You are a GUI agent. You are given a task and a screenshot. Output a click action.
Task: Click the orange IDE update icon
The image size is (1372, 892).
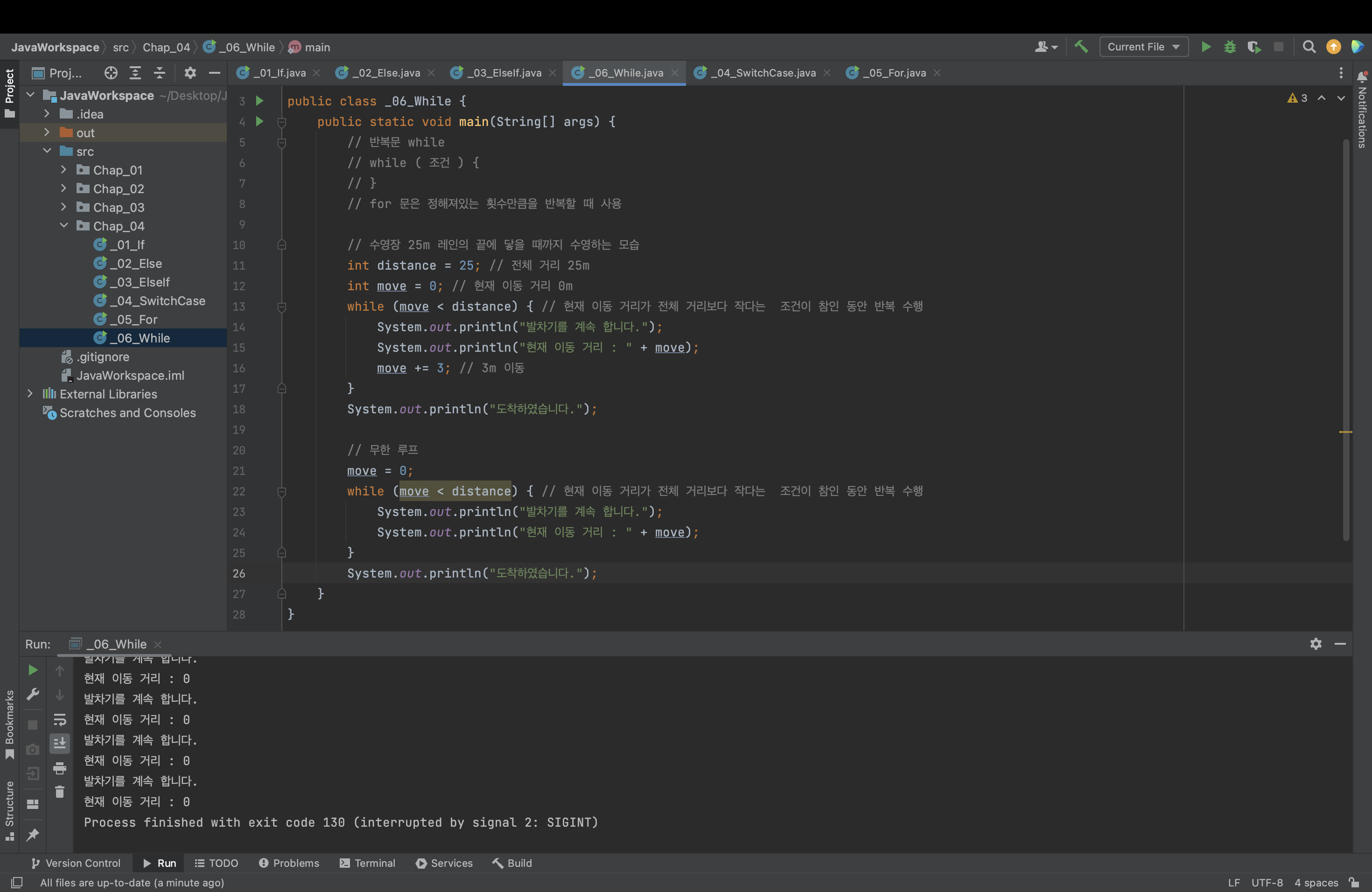pyautogui.click(x=1333, y=47)
